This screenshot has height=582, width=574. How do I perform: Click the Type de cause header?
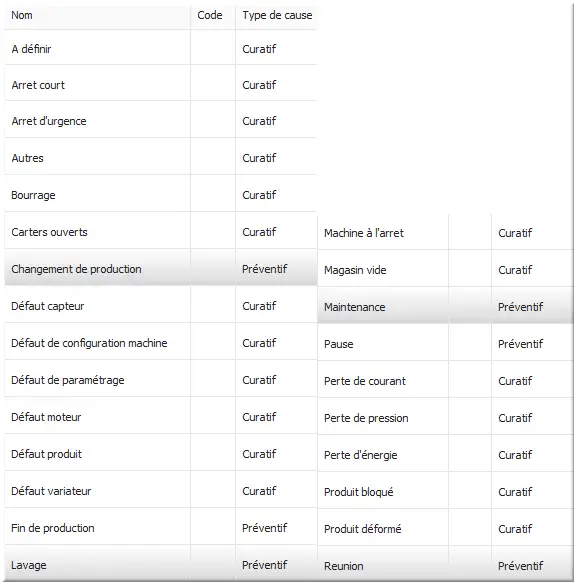276,16
